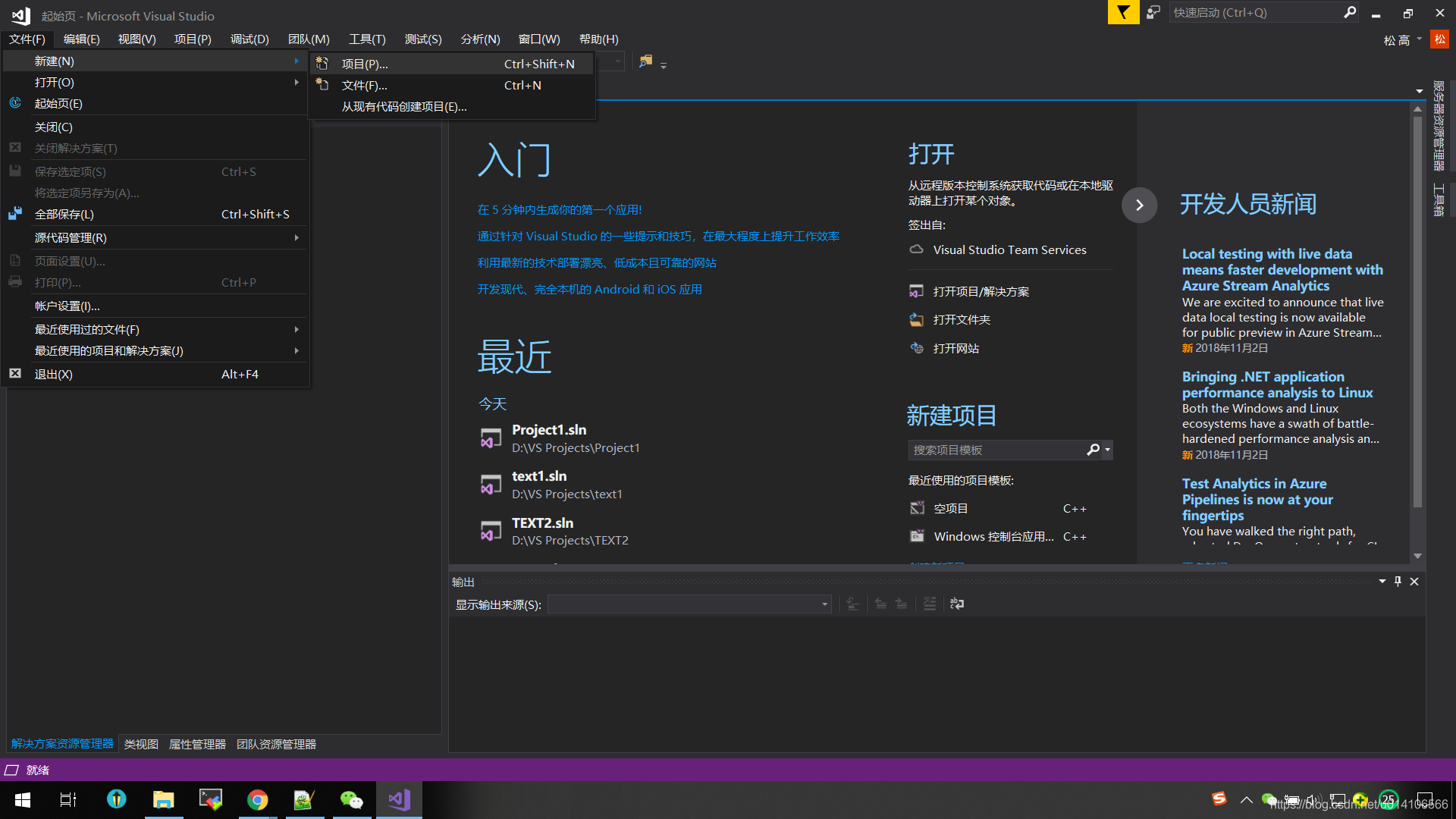
Task: Click the feedback icon beside Quick Launch
Action: click(1153, 12)
